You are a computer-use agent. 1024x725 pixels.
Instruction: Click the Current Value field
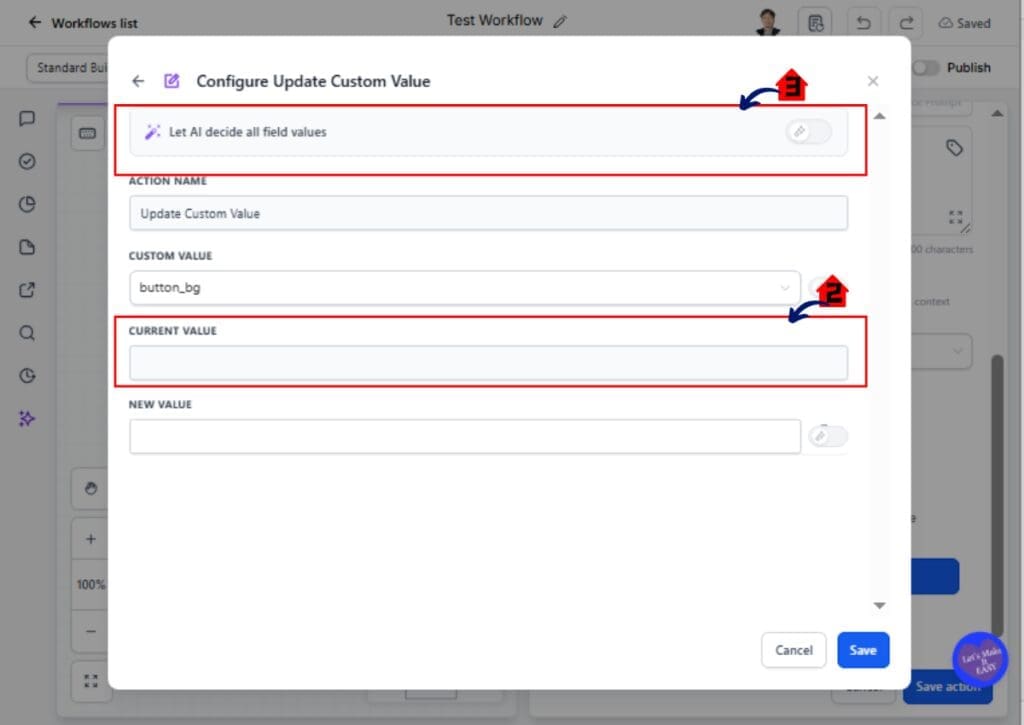tap(488, 362)
